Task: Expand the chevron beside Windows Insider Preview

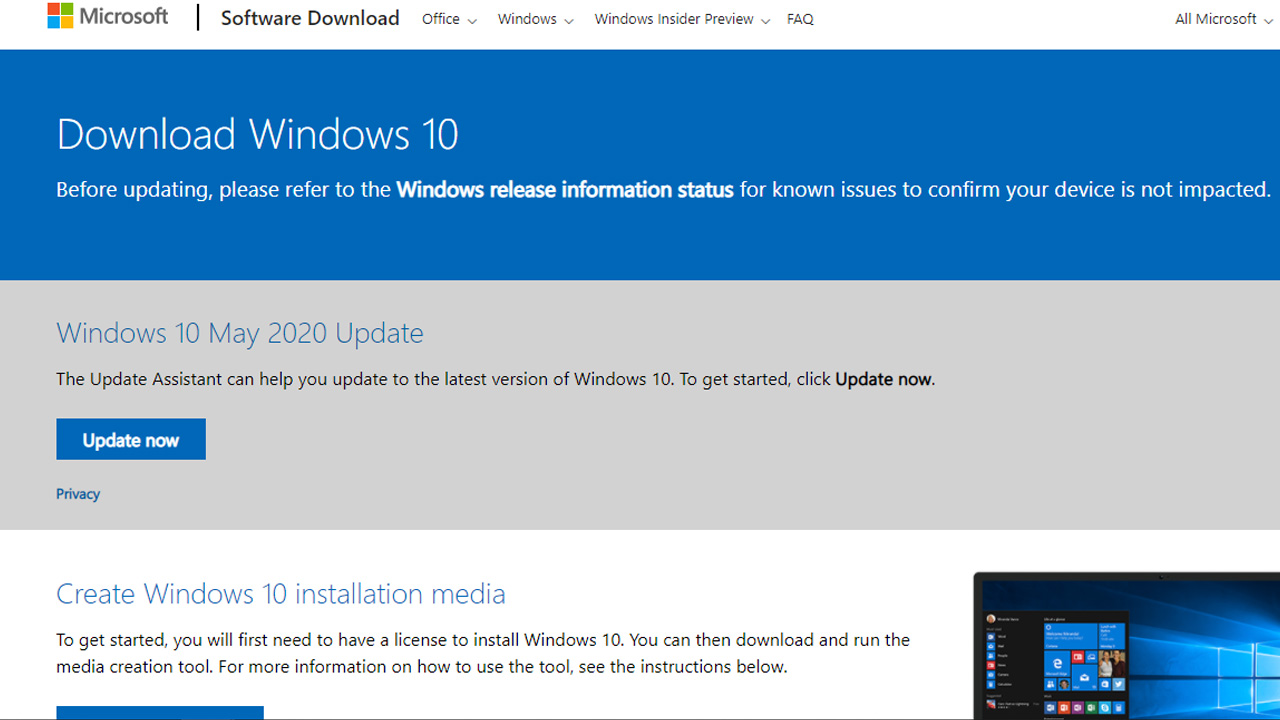Action: click(x=766, y=20)
